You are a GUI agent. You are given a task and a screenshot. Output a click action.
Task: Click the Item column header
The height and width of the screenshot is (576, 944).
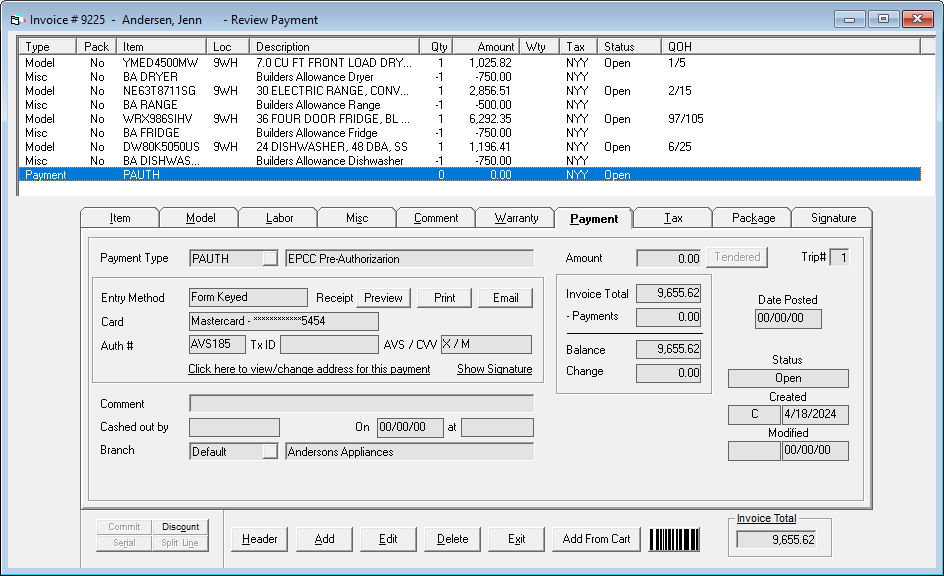click(x=162, y=47)
